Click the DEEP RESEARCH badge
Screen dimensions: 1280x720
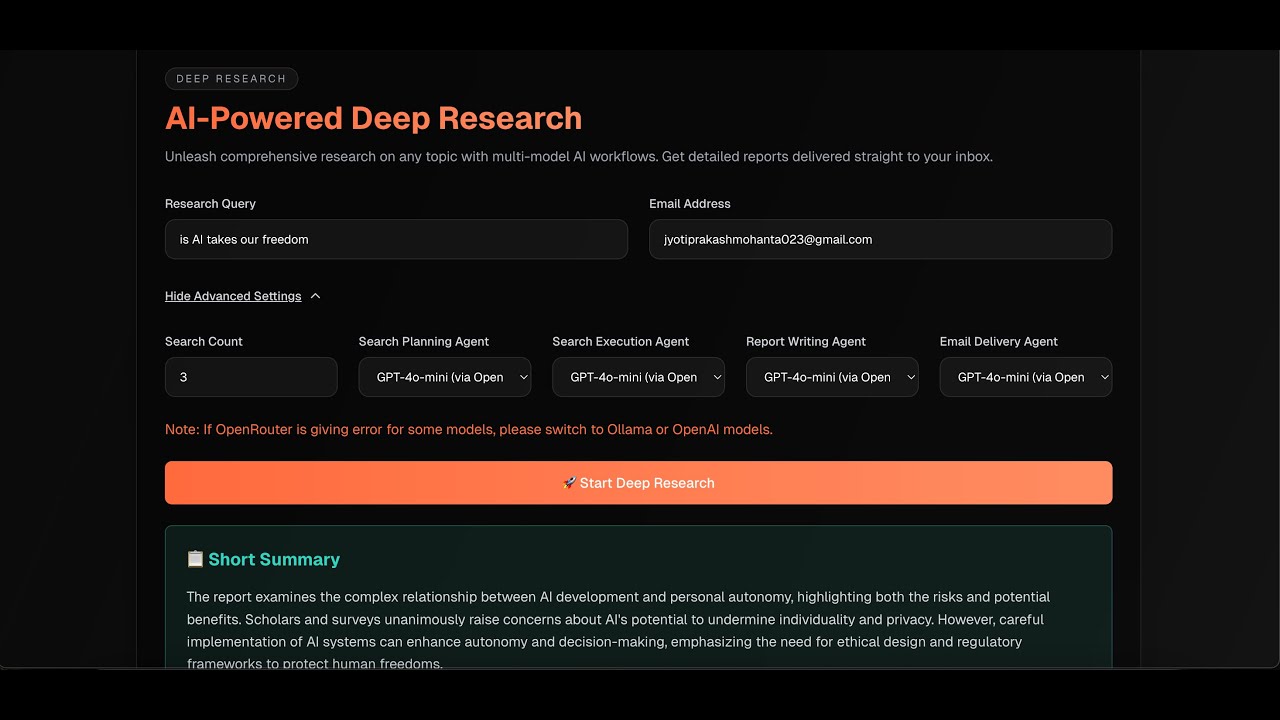coord(231,79)
